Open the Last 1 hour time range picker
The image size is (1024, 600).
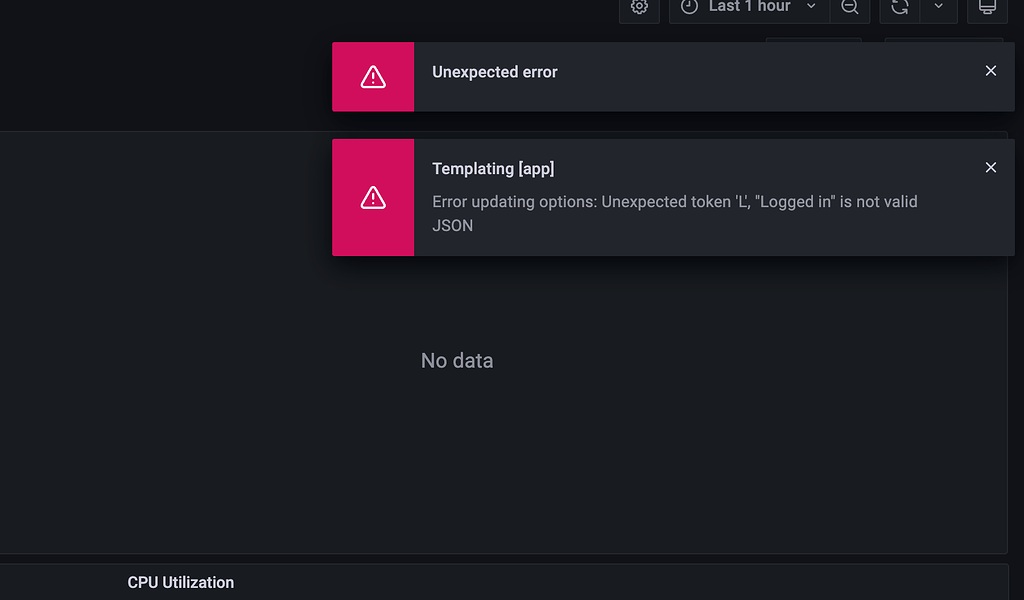pyautogui.click(x=750, y=7)
